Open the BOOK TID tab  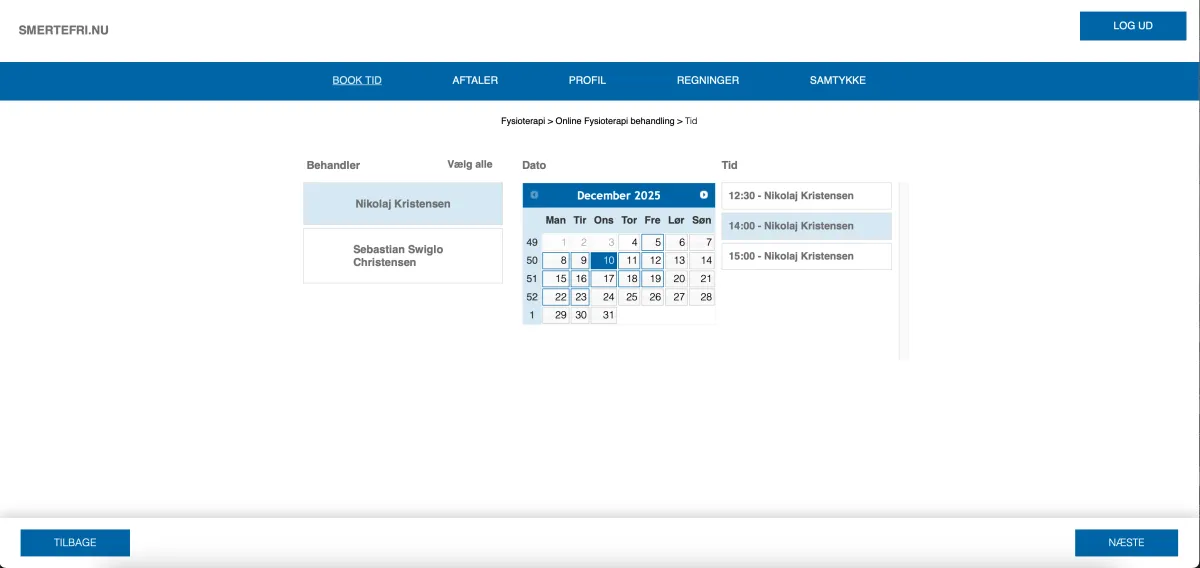pyautogui.click(x=357, y=80)
